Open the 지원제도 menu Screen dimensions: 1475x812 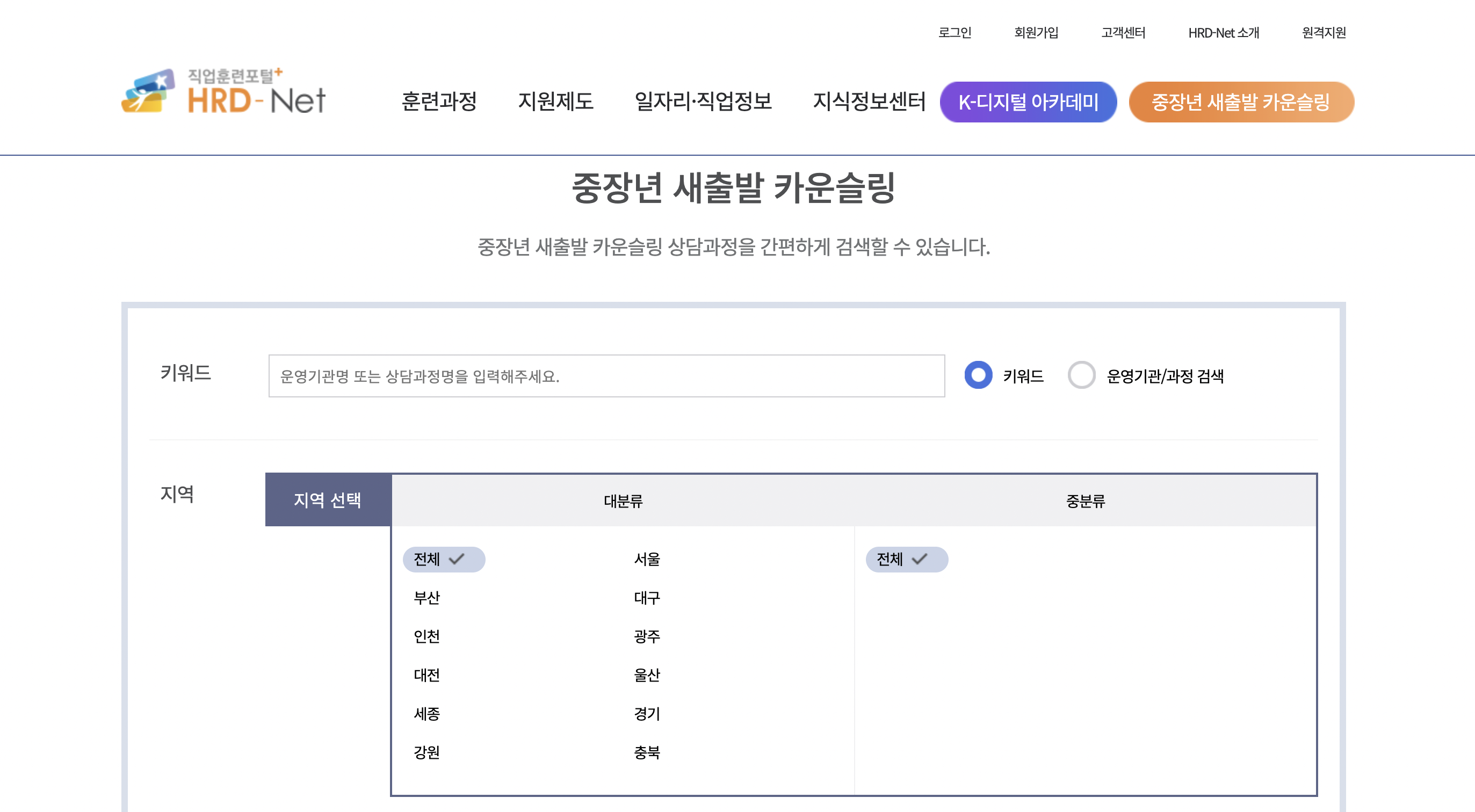pos(555,102)
